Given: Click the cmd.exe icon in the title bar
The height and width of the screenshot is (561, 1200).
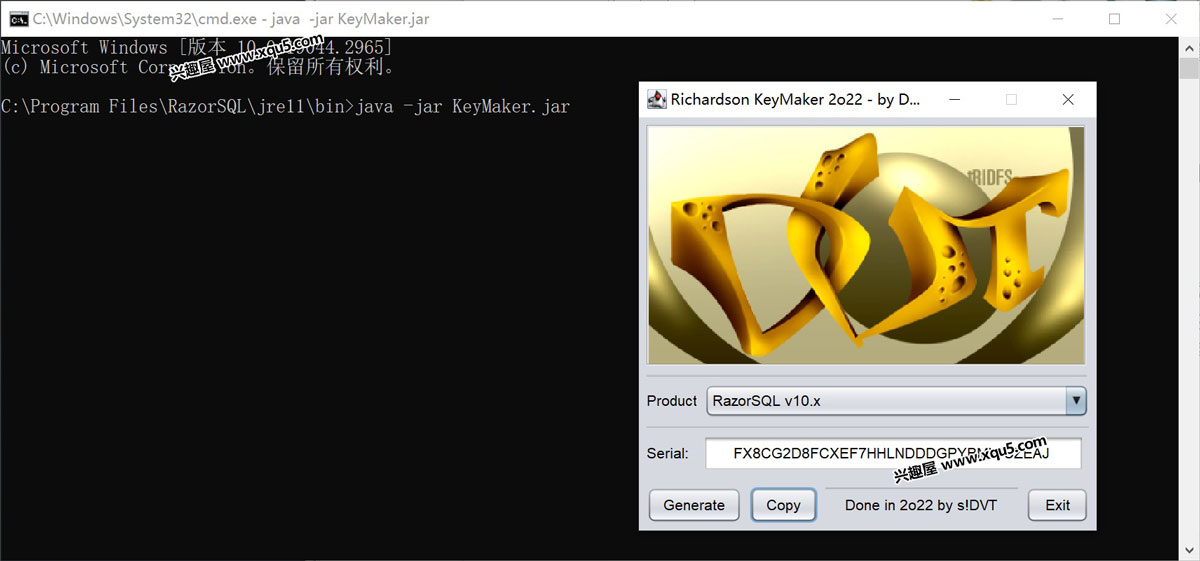Looking at the screenshot, I should point(17,18).
